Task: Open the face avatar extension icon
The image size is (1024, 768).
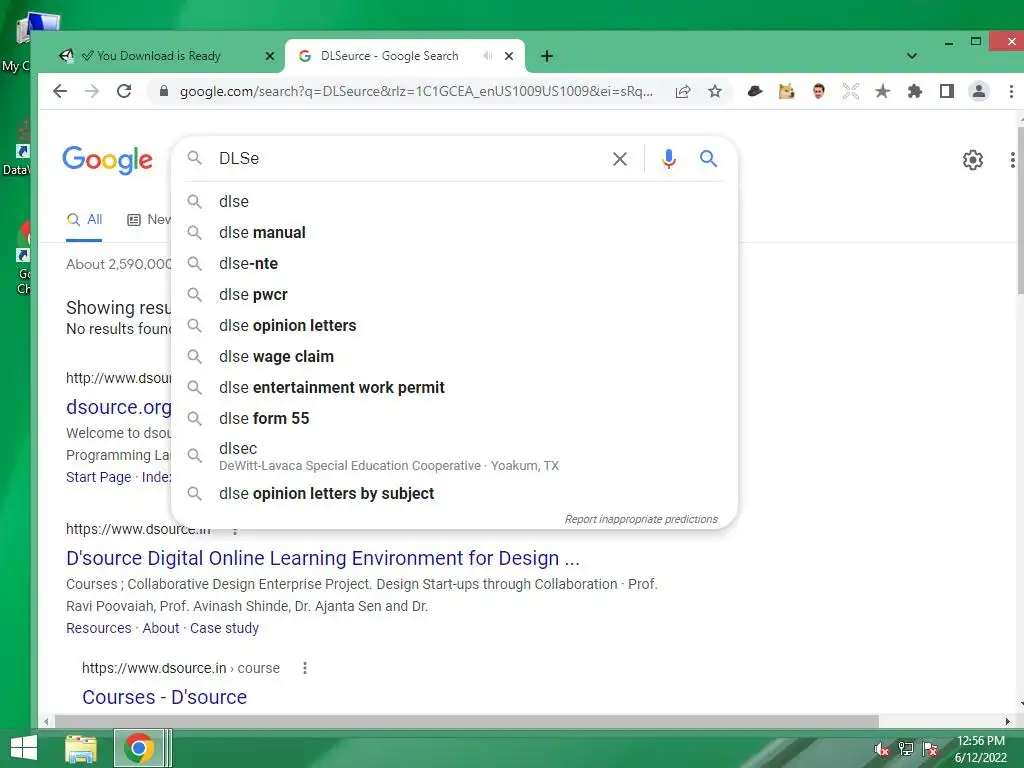Action: (x=819, y=91)
